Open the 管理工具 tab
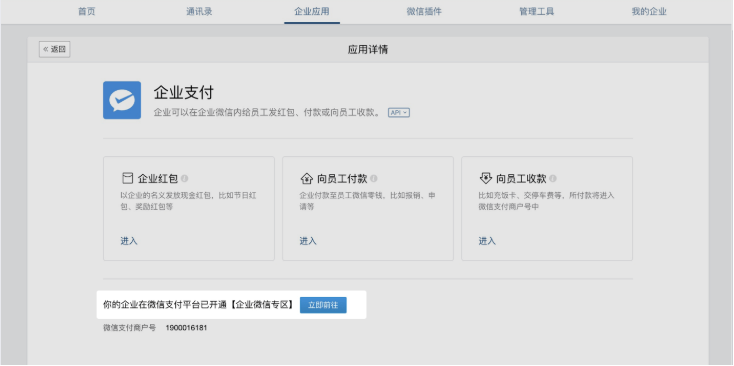The image size is (734, 366). click(x=536, y=12)
